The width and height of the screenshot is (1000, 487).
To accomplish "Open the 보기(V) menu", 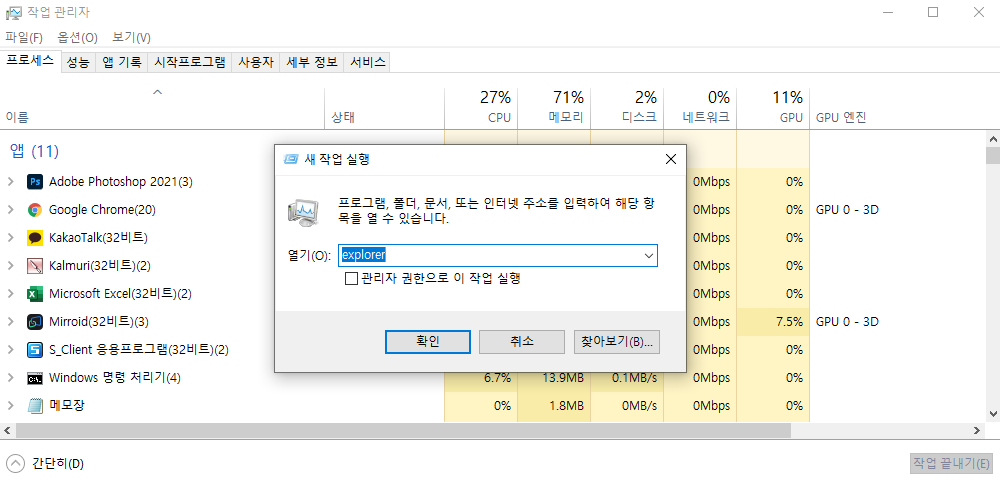I will (131, 38).
